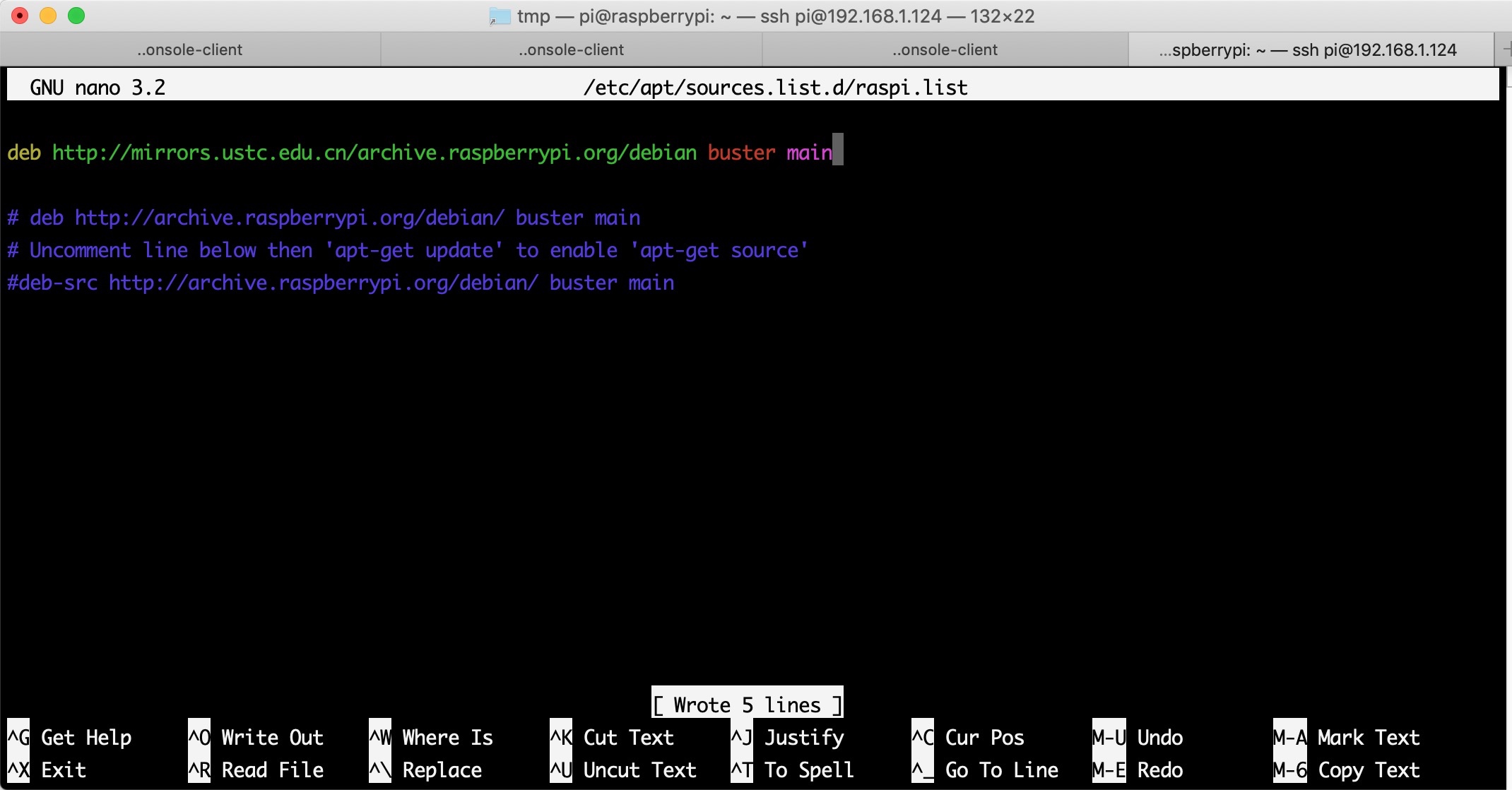
Task: Select the third console-client tab
Action: click(945, 49)
